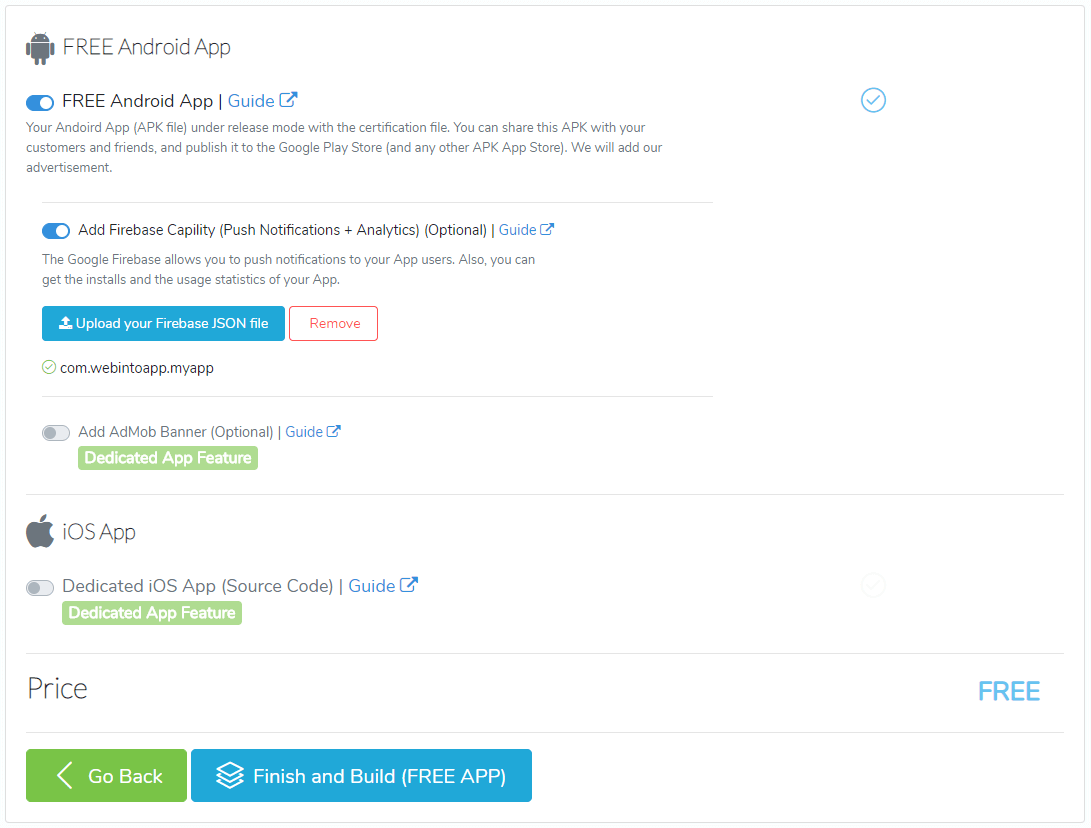Viewport: 1091px width, 828px height.
Task: Click Dedicated App Feature badge under iOS App
Action: pos(152,613)
